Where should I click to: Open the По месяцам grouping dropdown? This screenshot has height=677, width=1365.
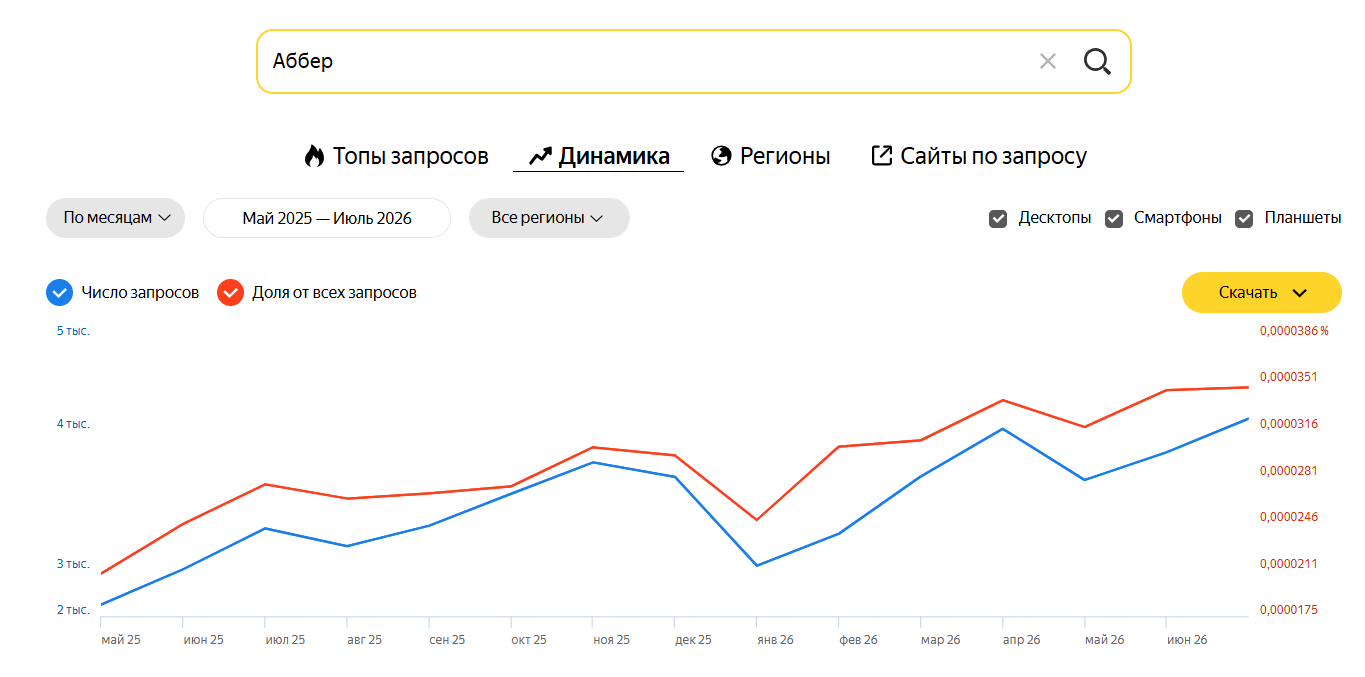(x=115, y=218)
